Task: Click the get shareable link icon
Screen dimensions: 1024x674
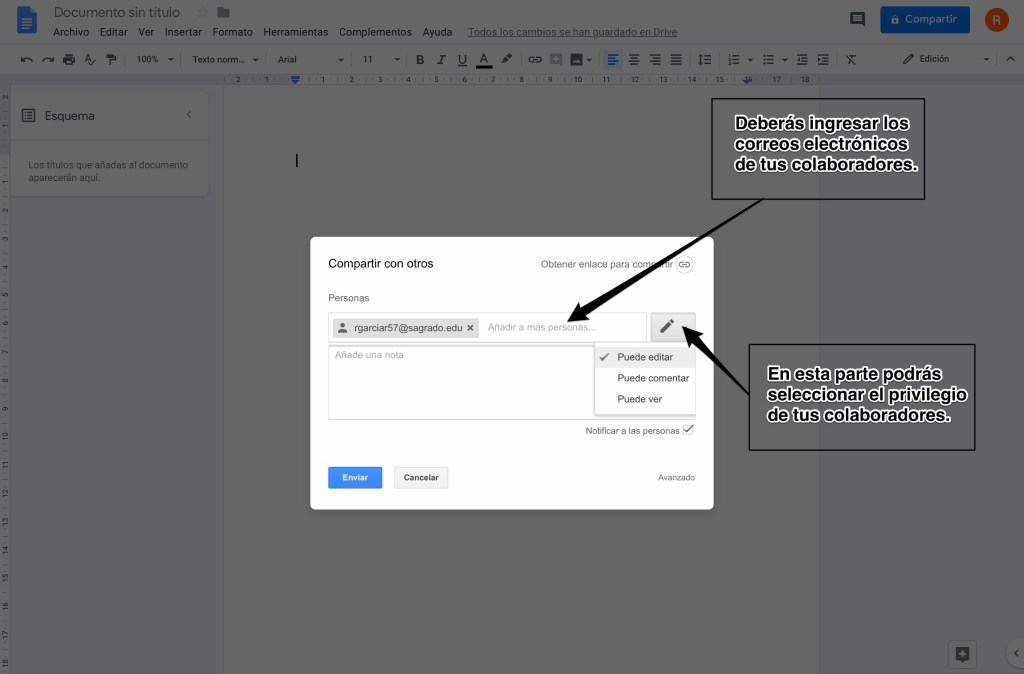Action: click(684, 264)
